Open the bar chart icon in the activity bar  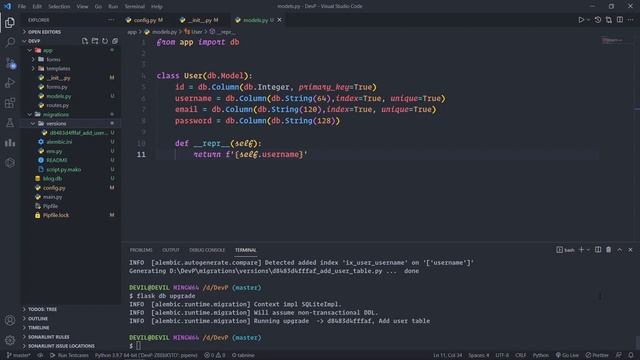tap(10, 143)
